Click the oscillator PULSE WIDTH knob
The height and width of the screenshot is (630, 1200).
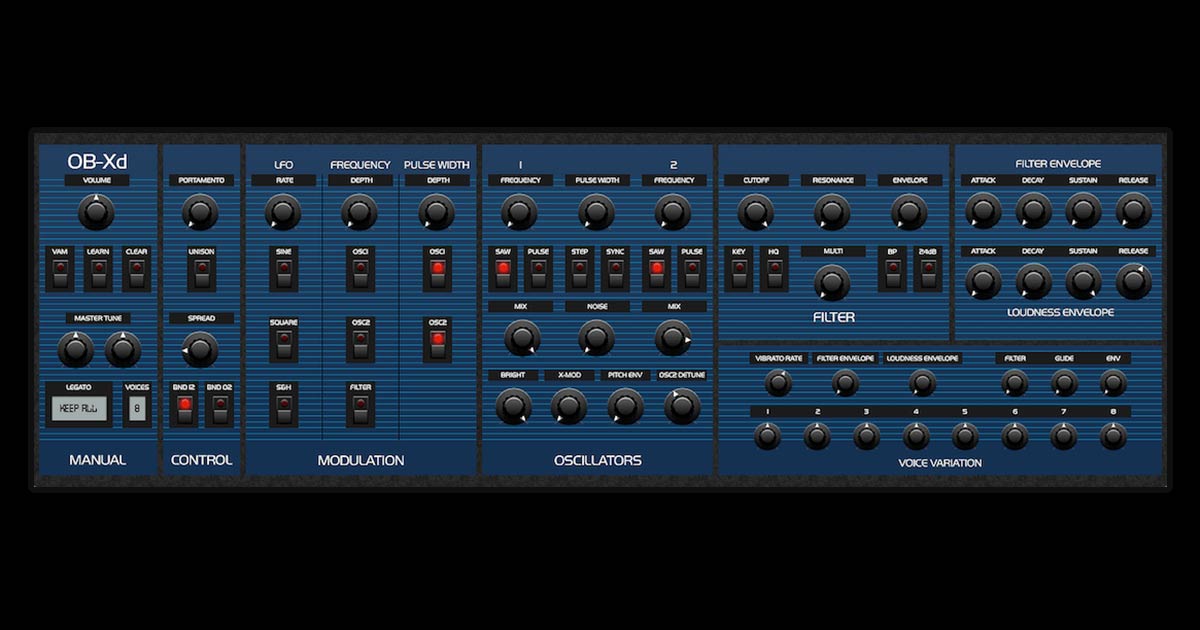coord(597,212)
